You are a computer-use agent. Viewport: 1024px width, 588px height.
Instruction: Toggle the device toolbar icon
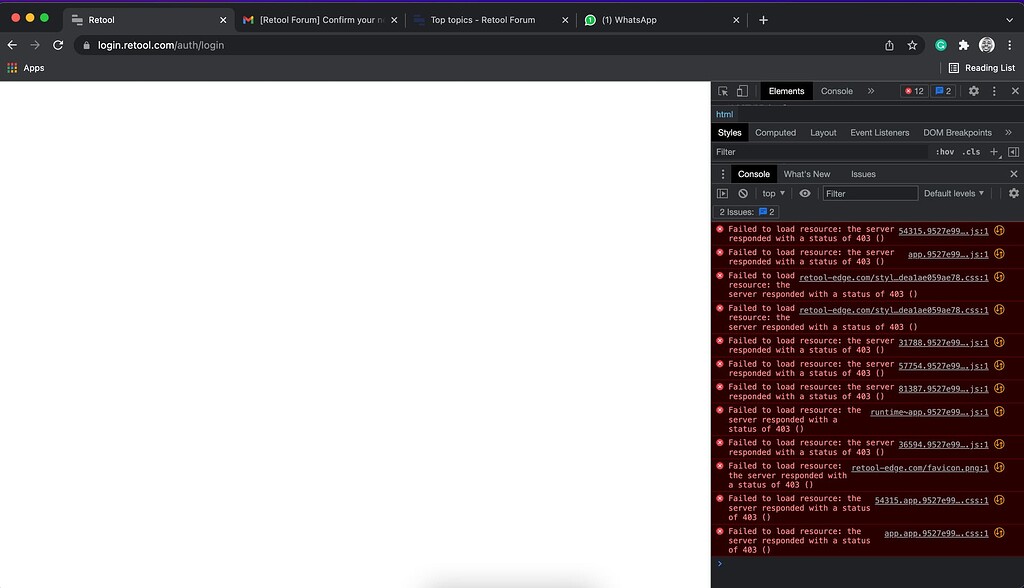point(740,91)
